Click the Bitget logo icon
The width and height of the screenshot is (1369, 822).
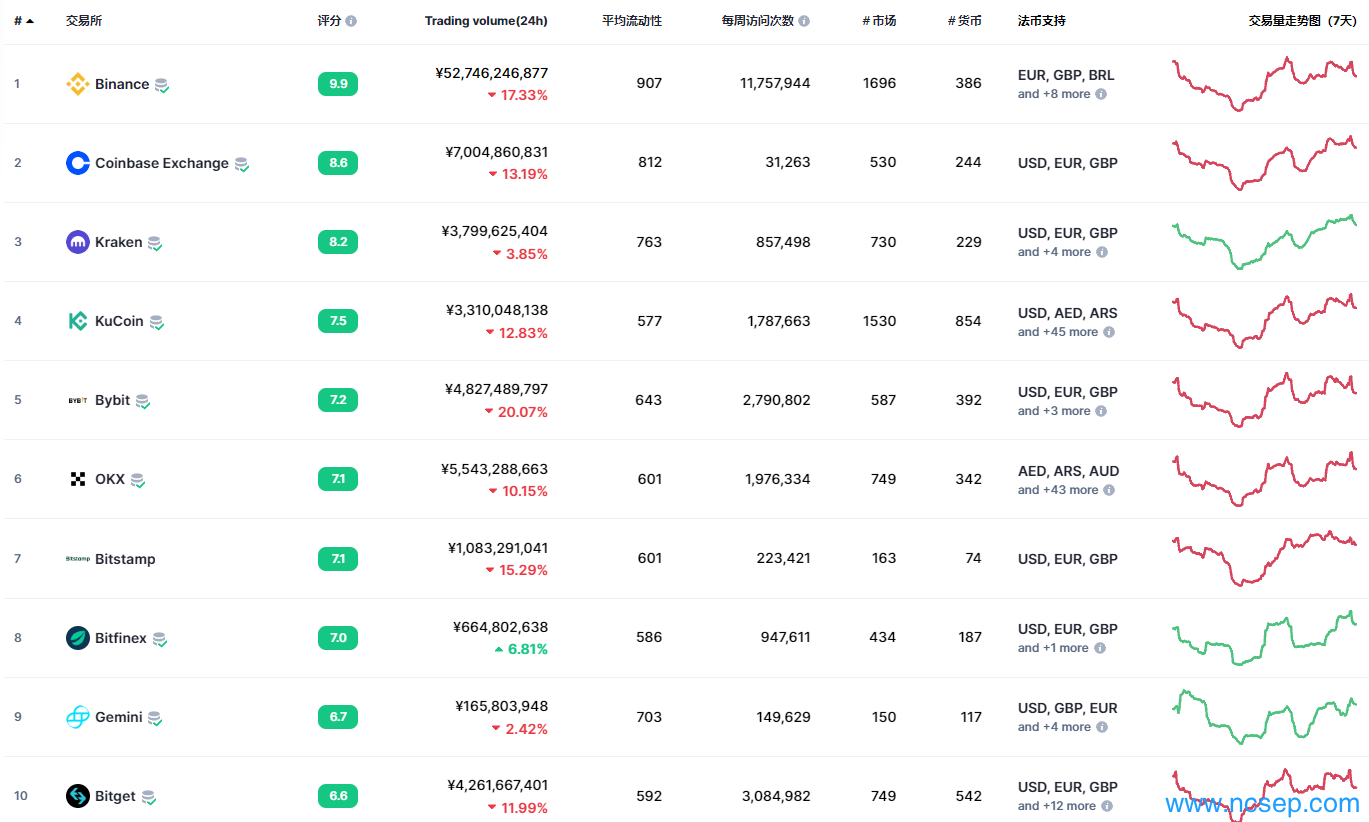pyautogui.click(x=78, y=796)
